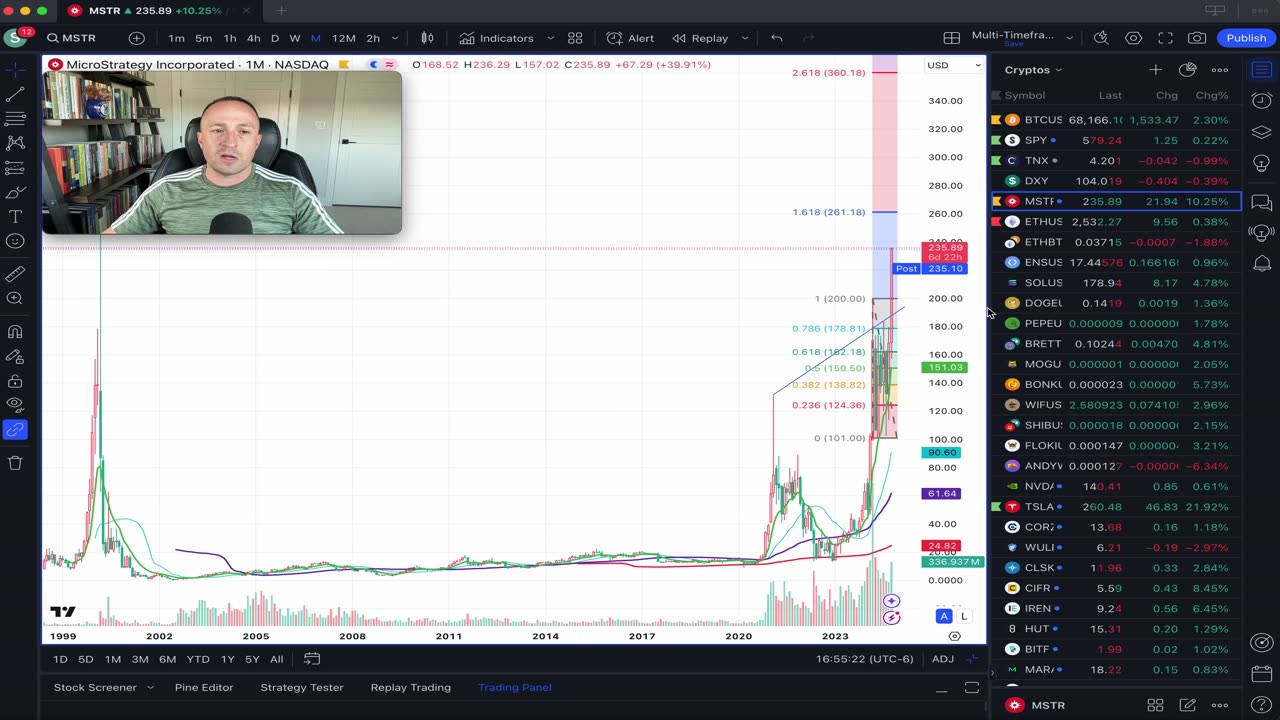Viewport: 1280px width, 720px height.
Task: Activate the zoom in tool
Action: 15,298
